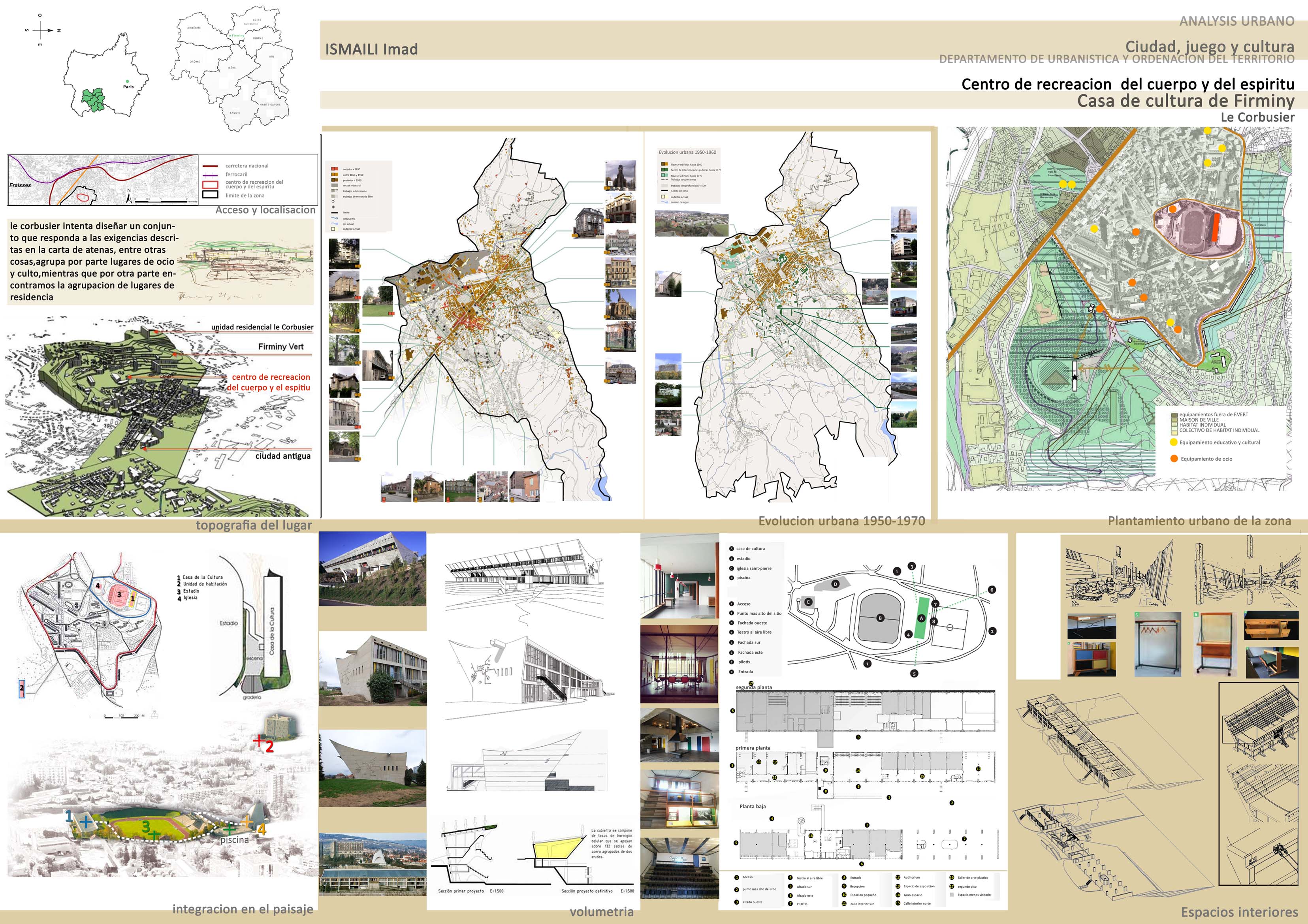Click the 'Acceso y localisacion' caption

265,210
